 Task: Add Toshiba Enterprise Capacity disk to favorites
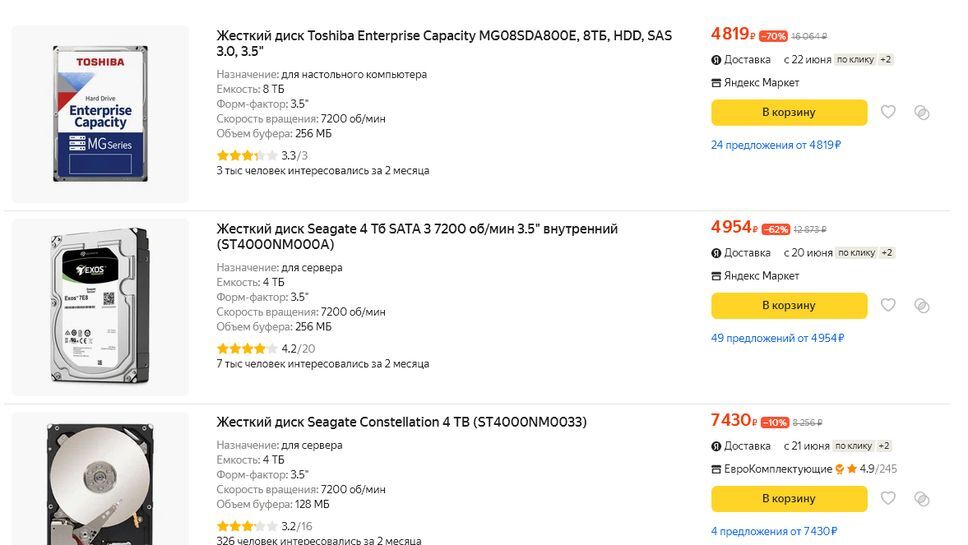888,112
